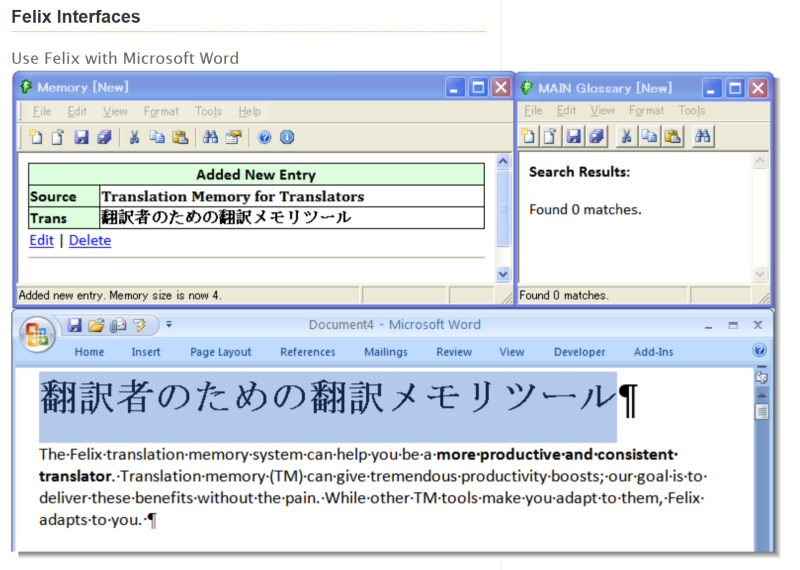Viewport: 800px width, 570px height.
Task: Click Cut scissors icon in Glossary toolbar
Action: pos(627,136)
